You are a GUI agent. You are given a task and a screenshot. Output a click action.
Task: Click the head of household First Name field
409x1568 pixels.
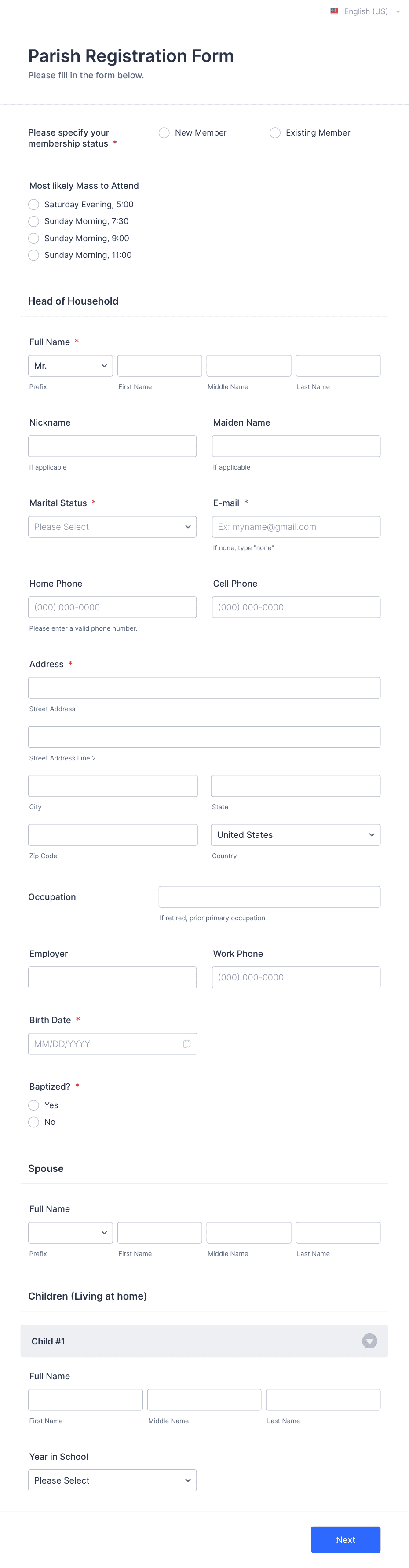159,365
